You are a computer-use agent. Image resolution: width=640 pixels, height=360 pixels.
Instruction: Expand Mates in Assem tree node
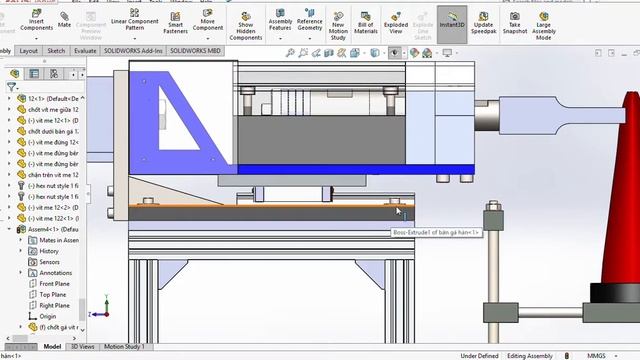tap(20, 240)
